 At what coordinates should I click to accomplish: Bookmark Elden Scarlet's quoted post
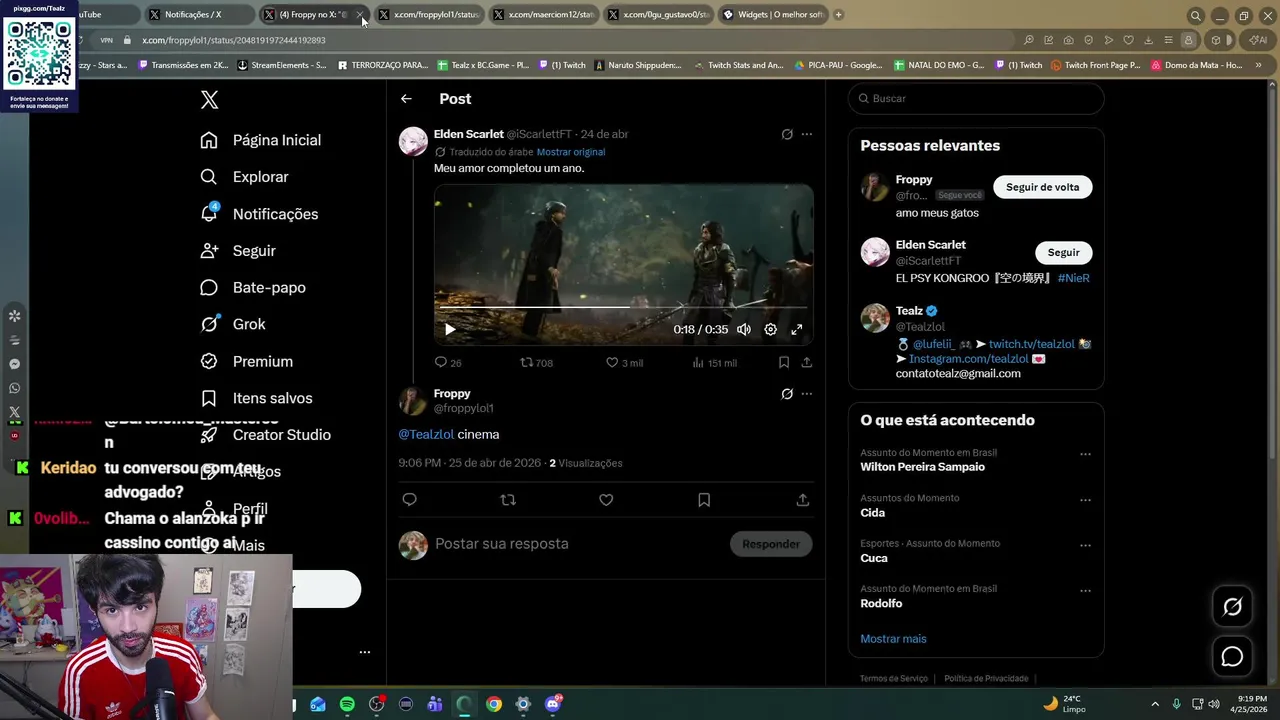pos(784,363)
